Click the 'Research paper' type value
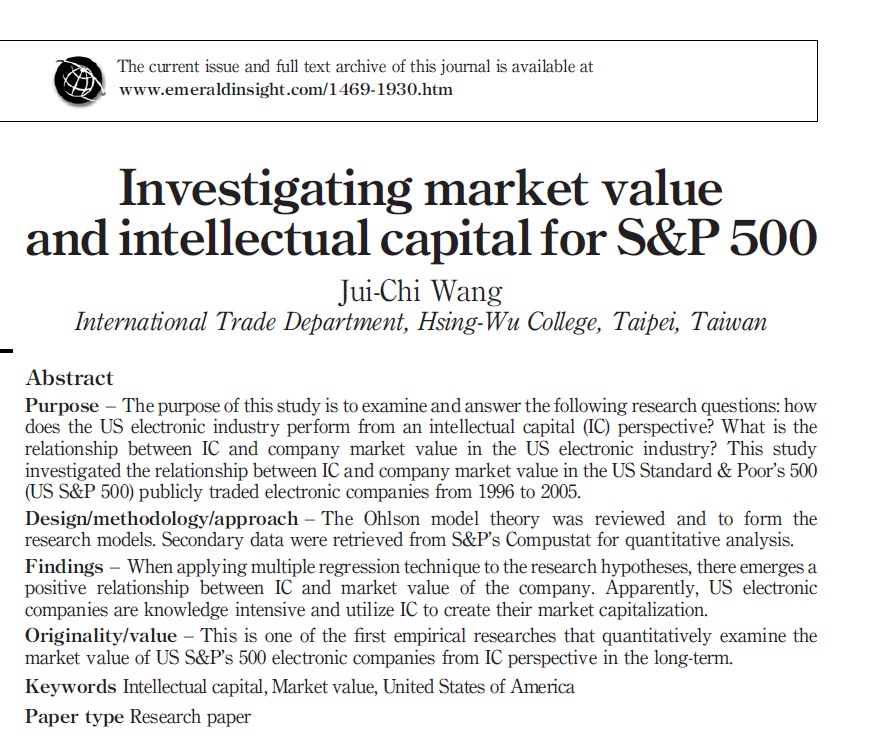 click(x=190, y=717)
